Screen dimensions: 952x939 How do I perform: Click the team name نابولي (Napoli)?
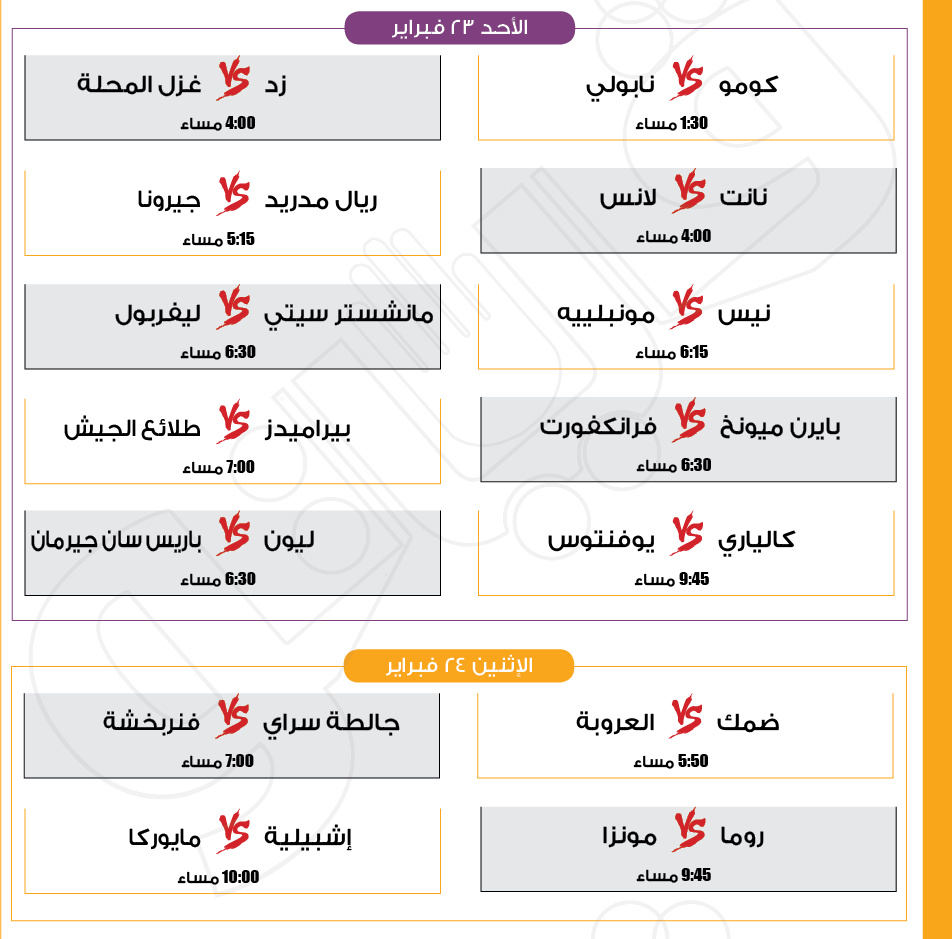click(620, 84)
